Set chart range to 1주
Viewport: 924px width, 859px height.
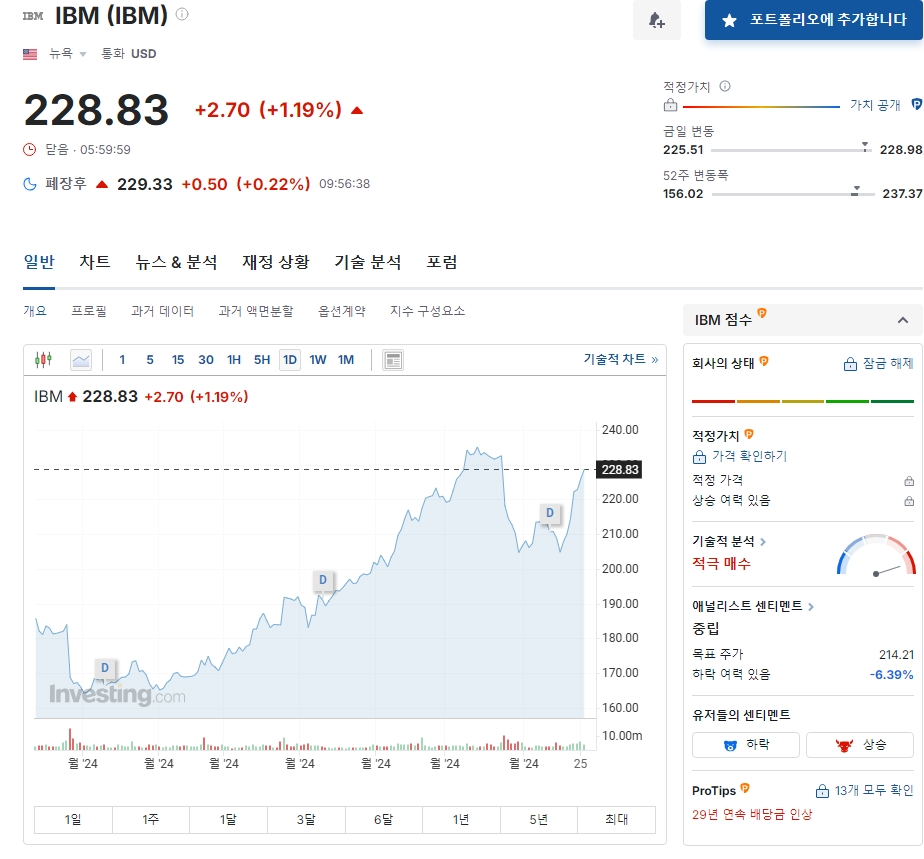151,819
